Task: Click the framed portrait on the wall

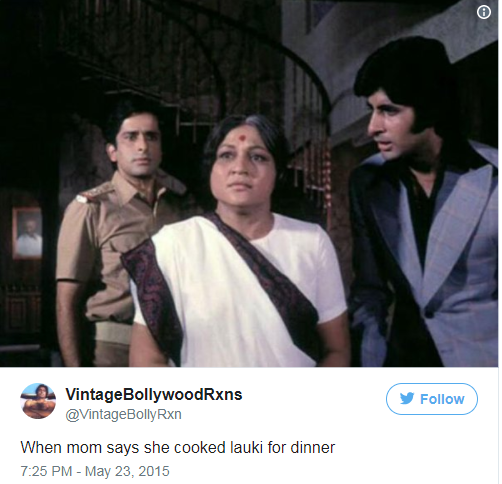Action: pyautogui.click(x=28, y=233)
